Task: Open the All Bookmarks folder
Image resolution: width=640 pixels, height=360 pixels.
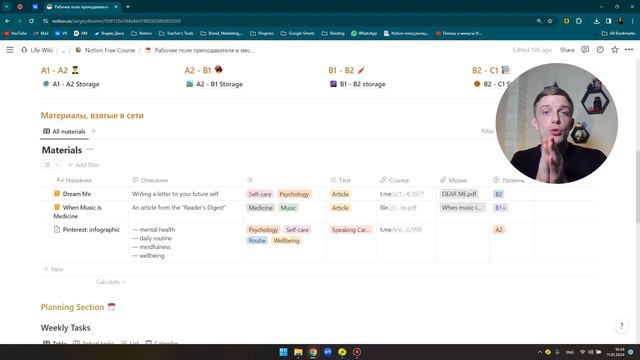Action: click(618, 33)
